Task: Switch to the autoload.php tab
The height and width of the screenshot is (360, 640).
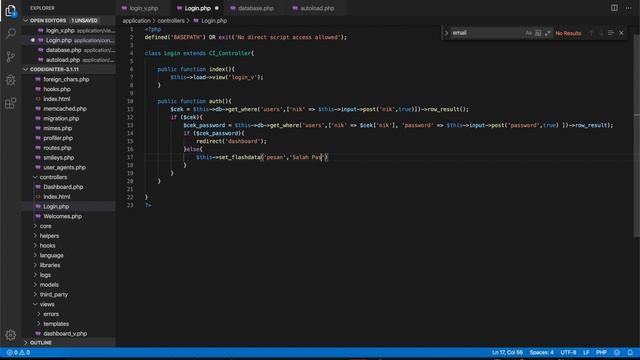Action: pyautogui.click(x=317, y=8)
